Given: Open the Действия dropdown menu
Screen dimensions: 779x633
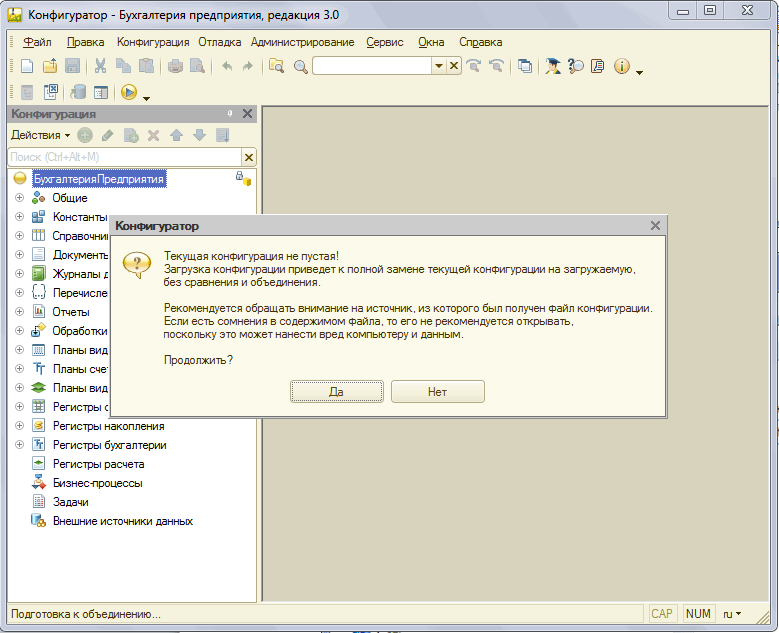Looking at the screenshot, I should point(41,135).
